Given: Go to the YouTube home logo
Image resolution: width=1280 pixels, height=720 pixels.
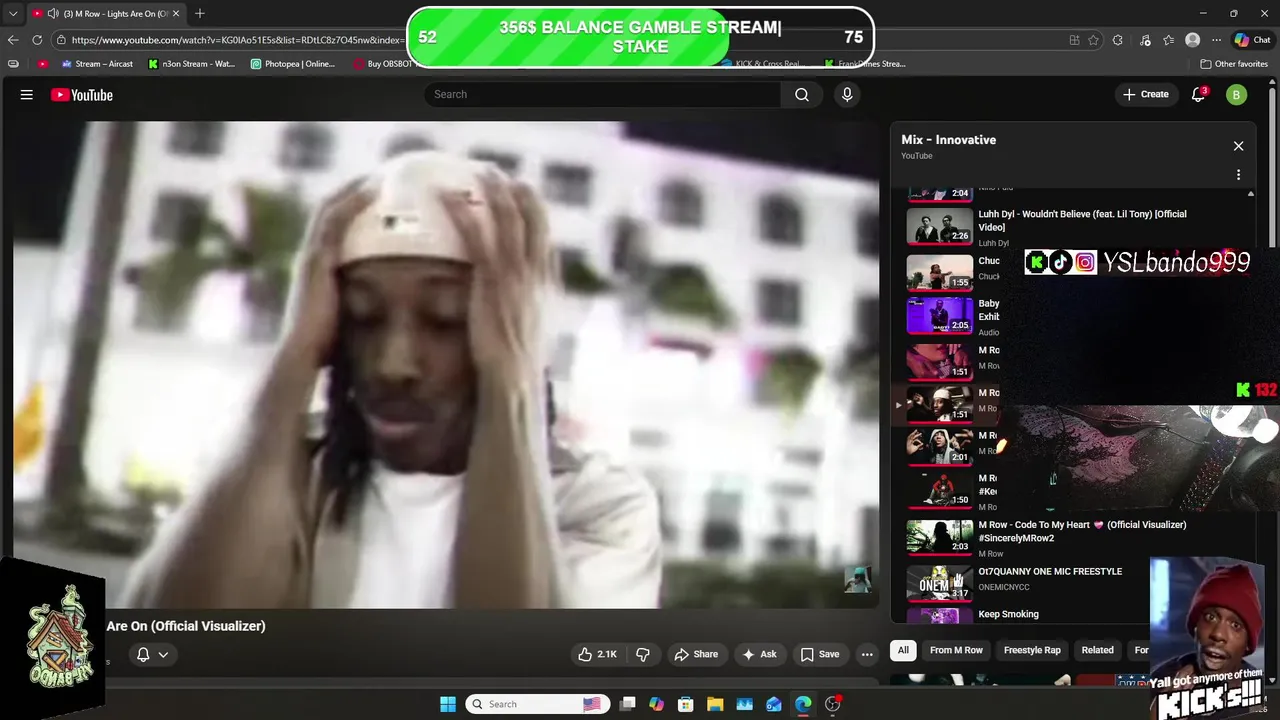Looking at the screenshot, I should coord(82,95).
